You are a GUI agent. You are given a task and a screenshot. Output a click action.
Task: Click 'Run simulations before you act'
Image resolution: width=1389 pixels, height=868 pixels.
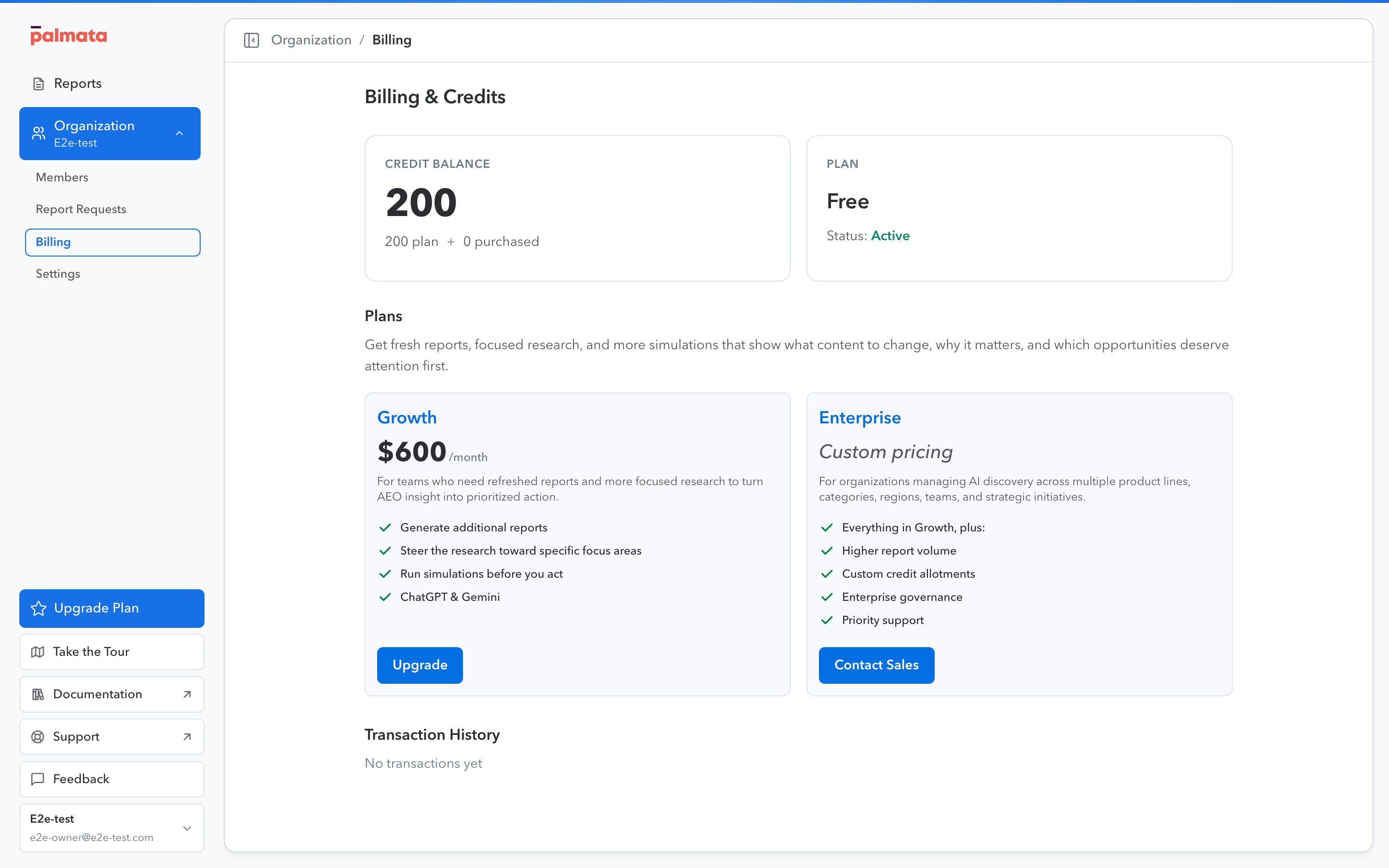click(x=481, y=574)
